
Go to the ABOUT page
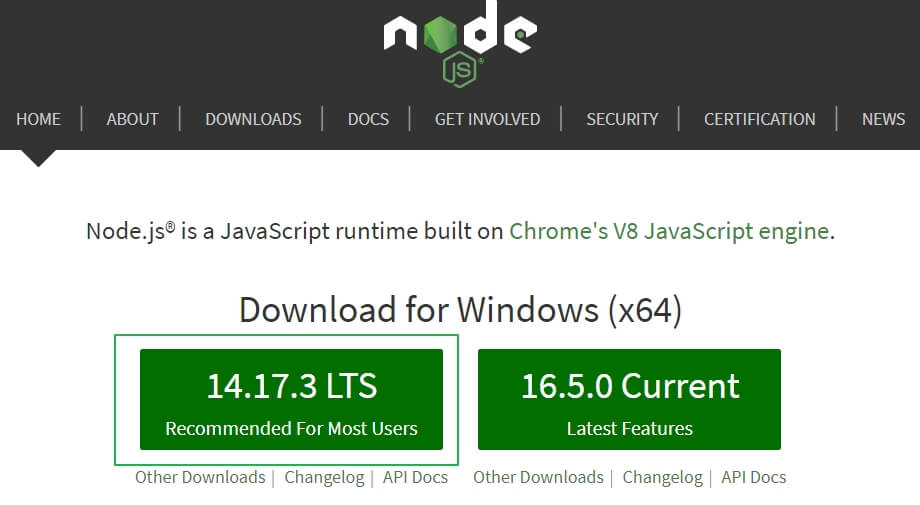[x=133, y=119]
